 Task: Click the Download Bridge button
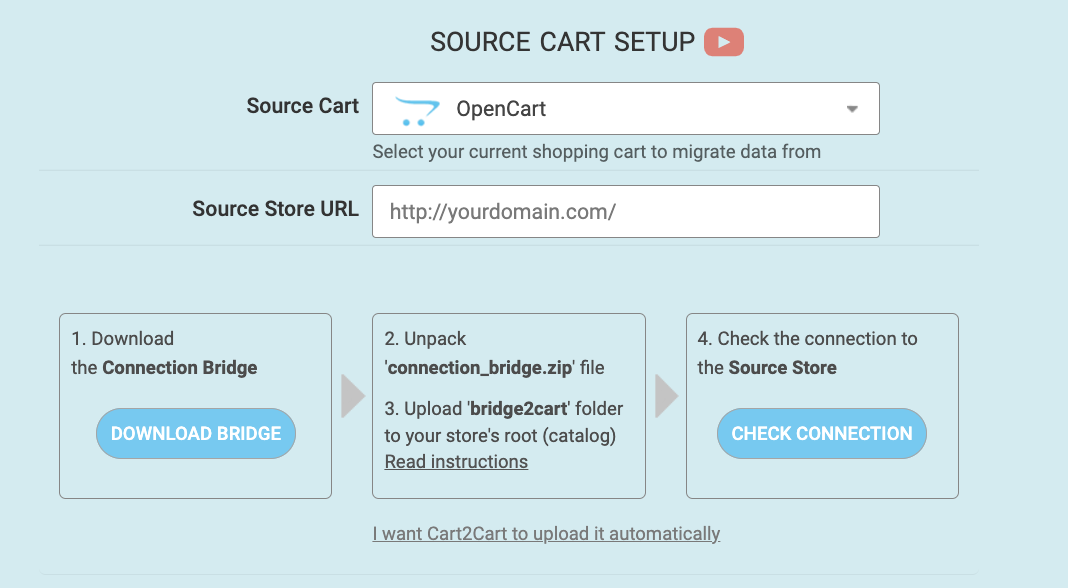pyautogui.click(x=195, y=433)
